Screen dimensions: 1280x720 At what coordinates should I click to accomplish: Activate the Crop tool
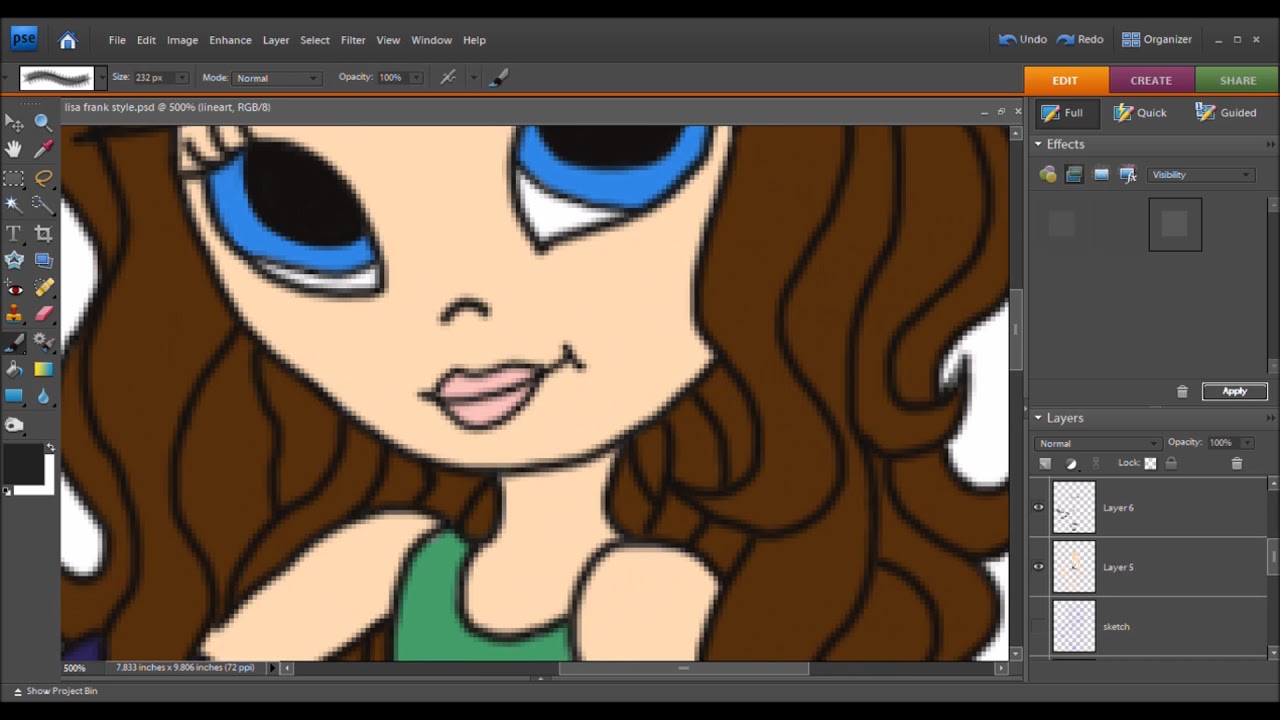(x=43, y=233)
